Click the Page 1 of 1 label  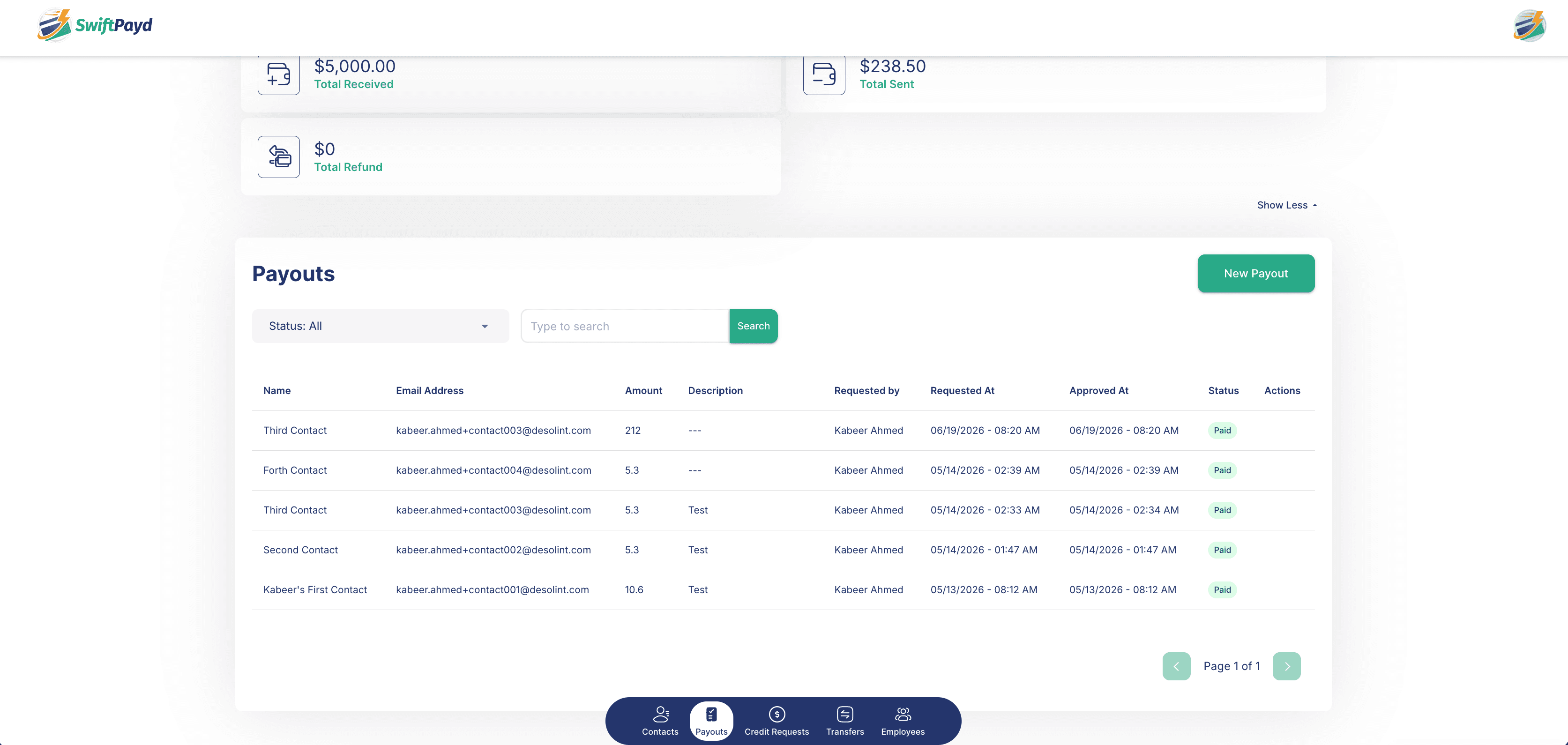click(1232, 666)
